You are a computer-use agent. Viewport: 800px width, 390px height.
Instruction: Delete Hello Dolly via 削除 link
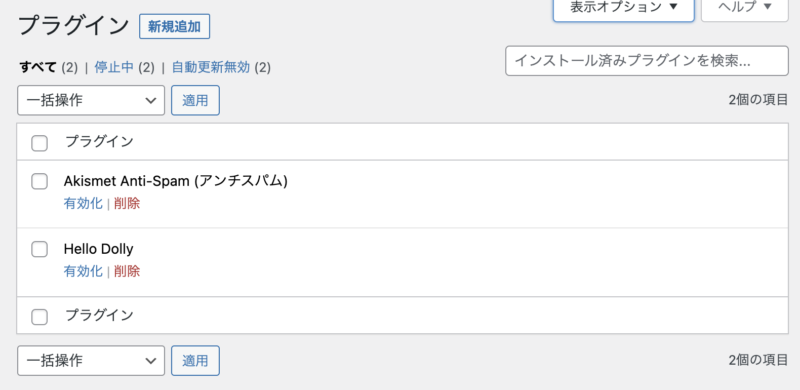pyautogui.click(x=127, y=272)
